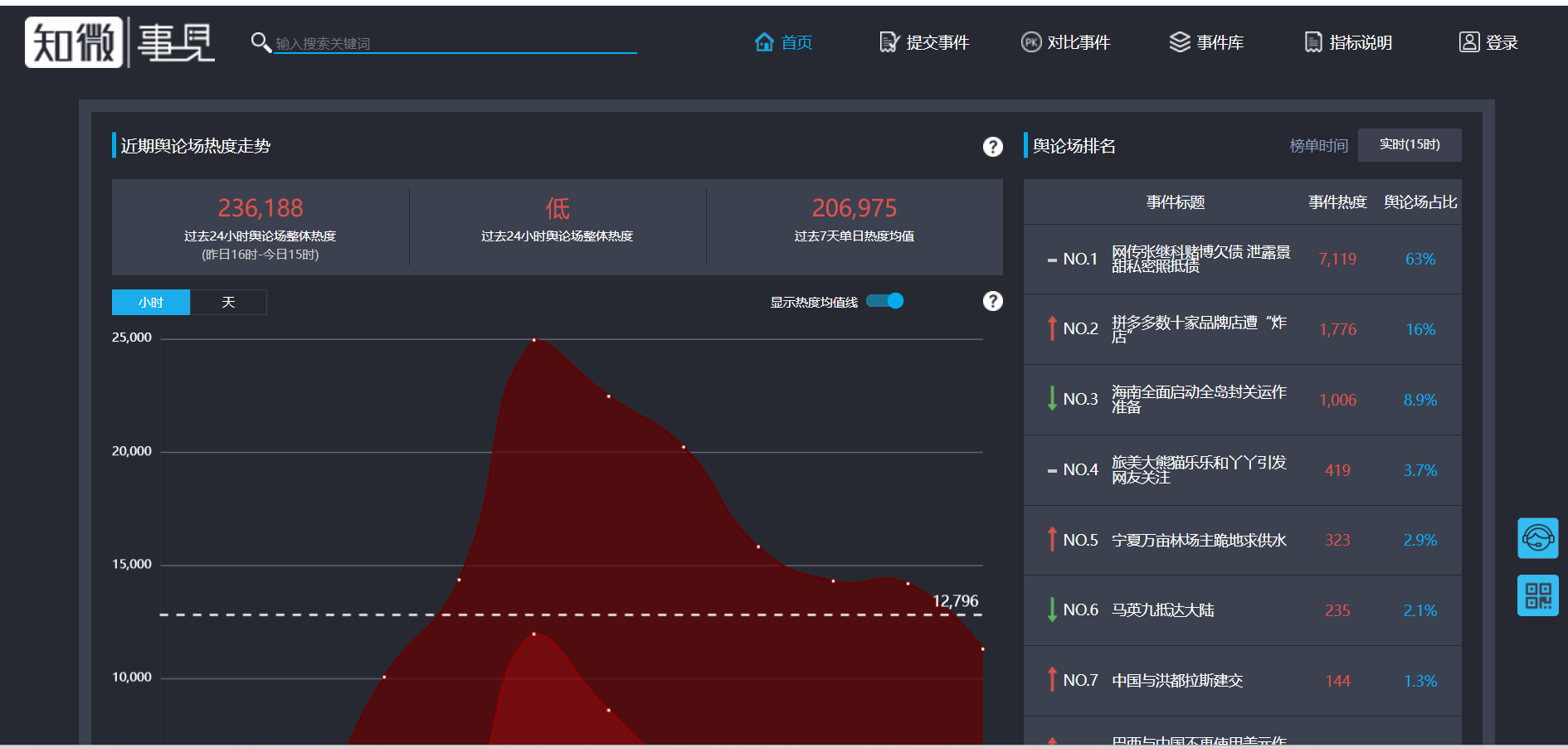Toggle the 显示热度均值线 switch
1568x748 pixels.
(884, 301)
